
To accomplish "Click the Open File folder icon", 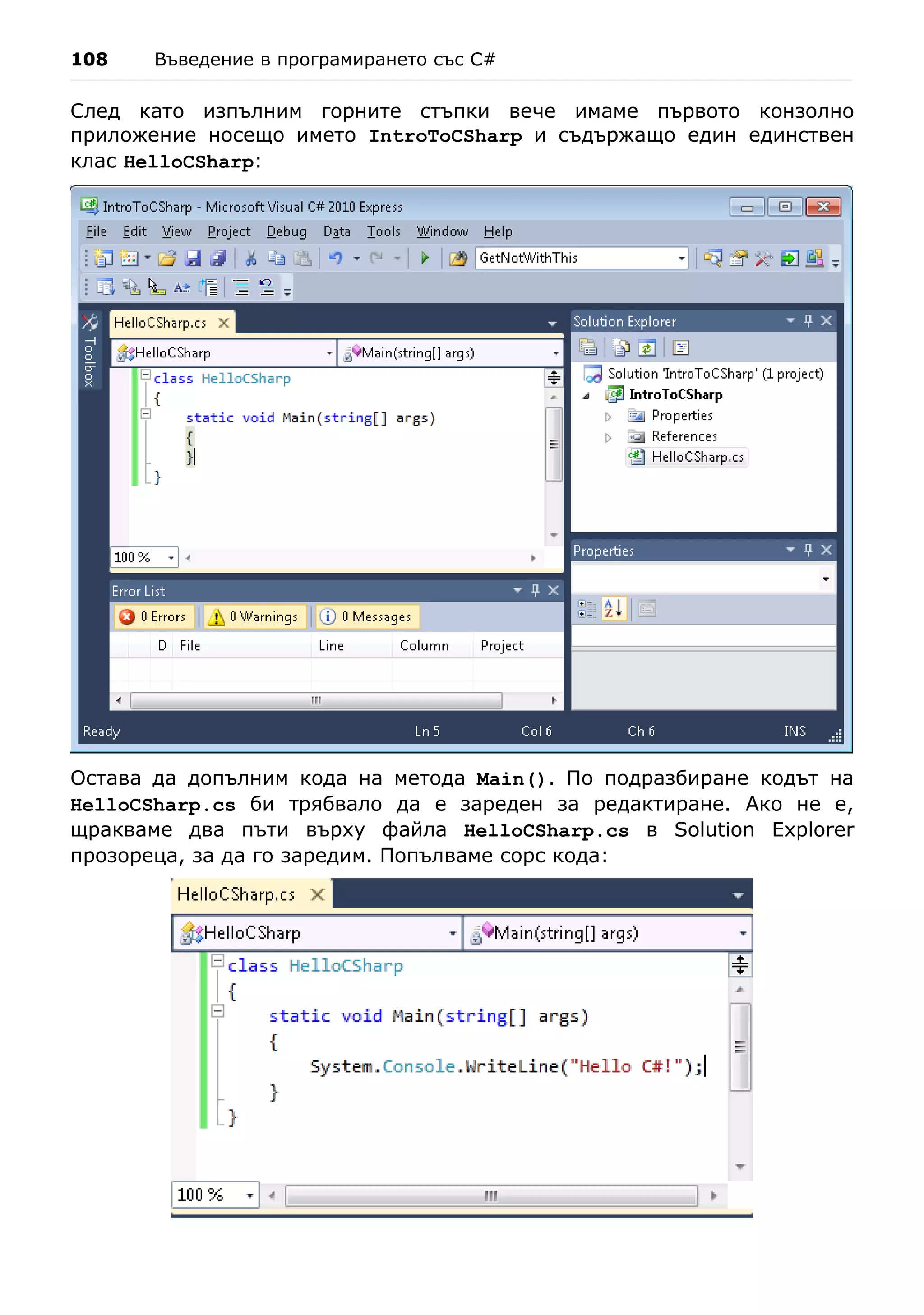I will pos(166,258).
